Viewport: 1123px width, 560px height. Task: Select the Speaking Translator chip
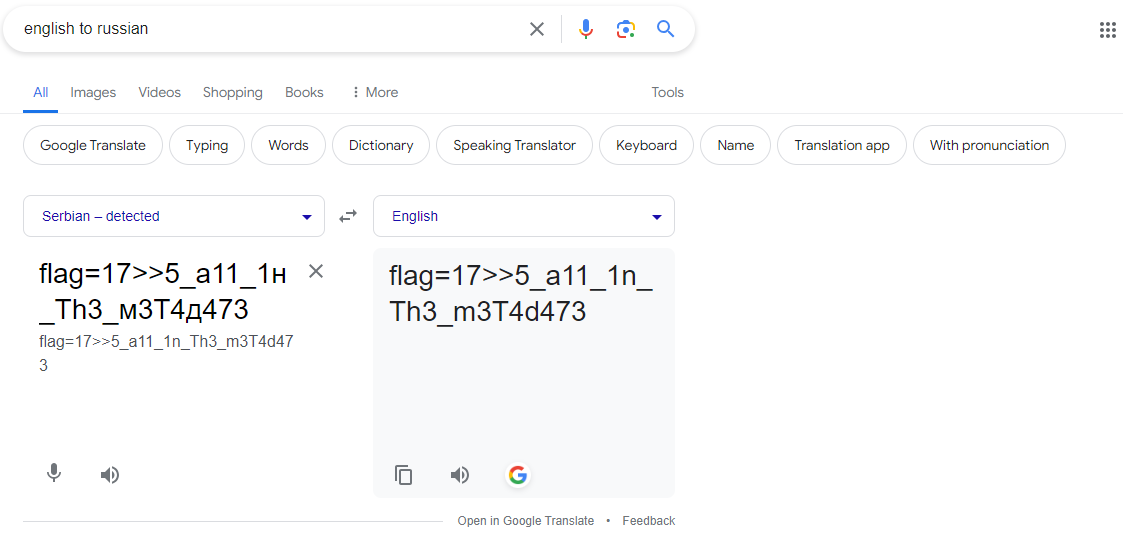pos(514,145)
